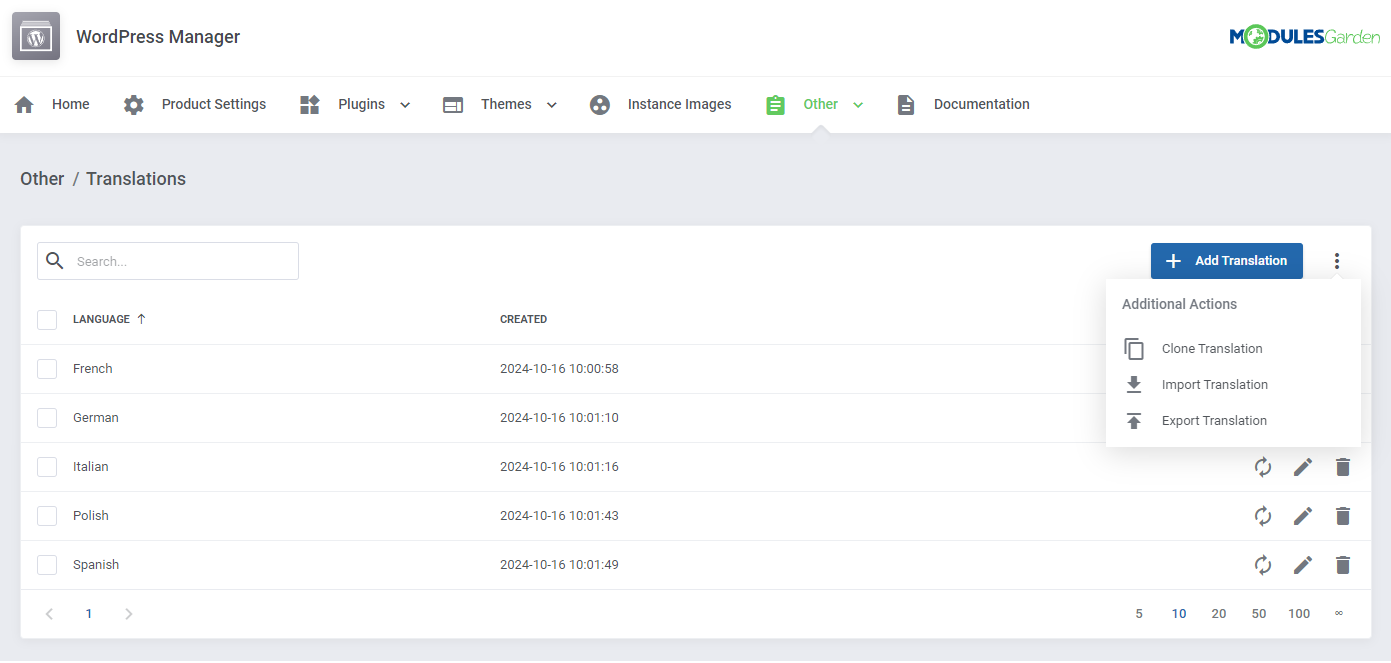Check the French row checkbox

click(47, 368)
